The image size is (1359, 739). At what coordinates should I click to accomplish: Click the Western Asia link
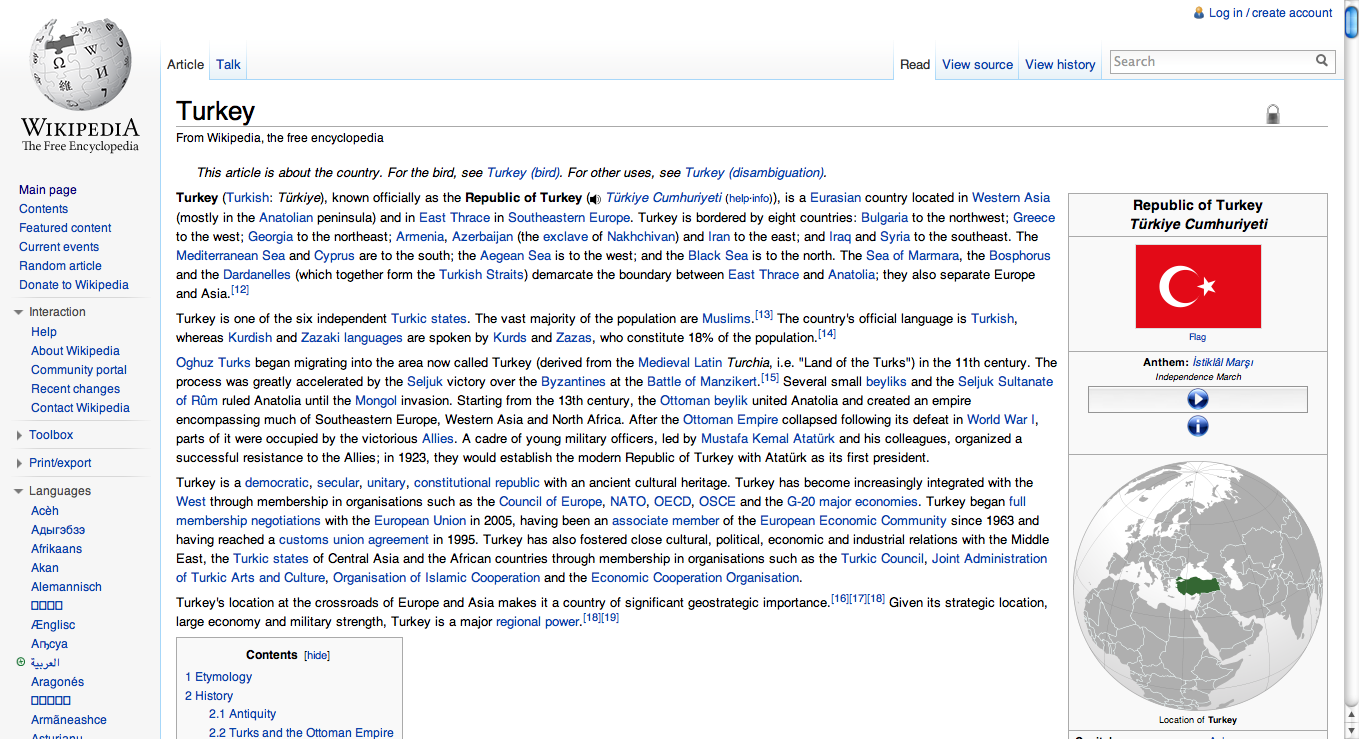(x=1011, y=198)
